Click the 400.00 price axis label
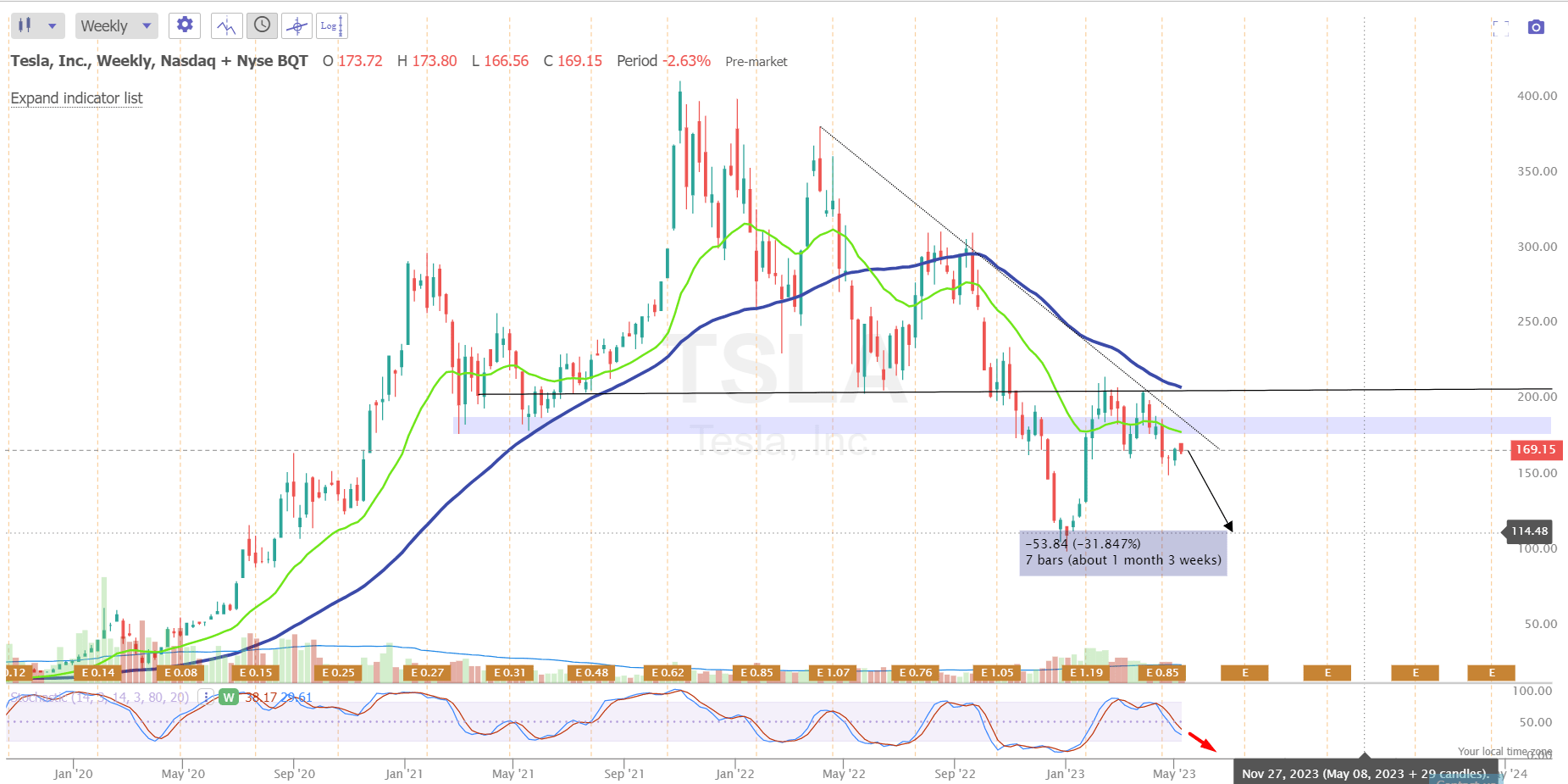 (x=1537, y=96)
